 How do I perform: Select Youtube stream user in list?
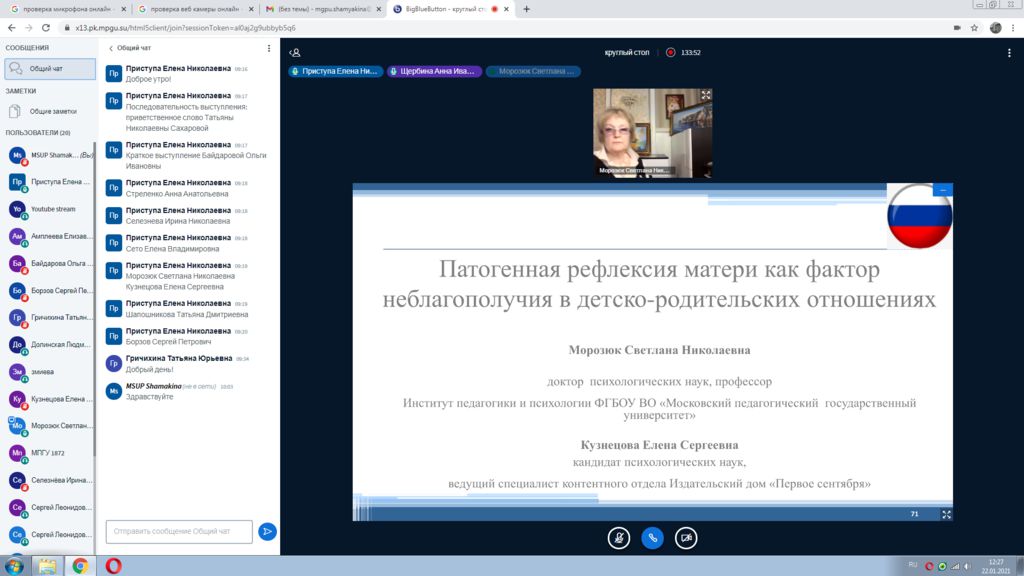[x=52, y=209]
